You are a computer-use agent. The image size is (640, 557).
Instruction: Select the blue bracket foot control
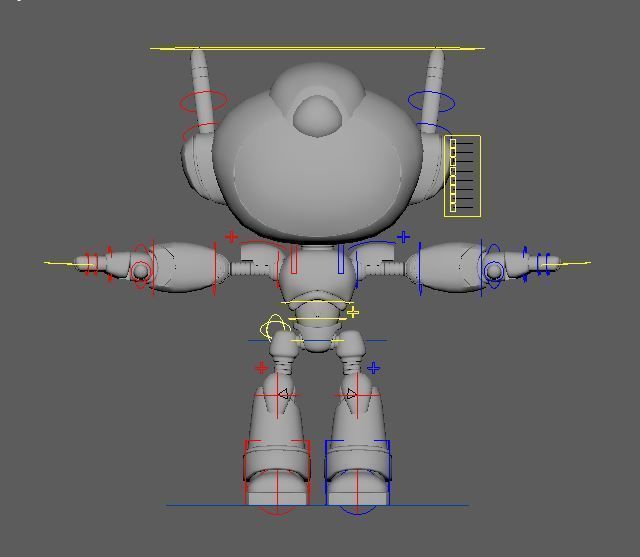[358, 473]
